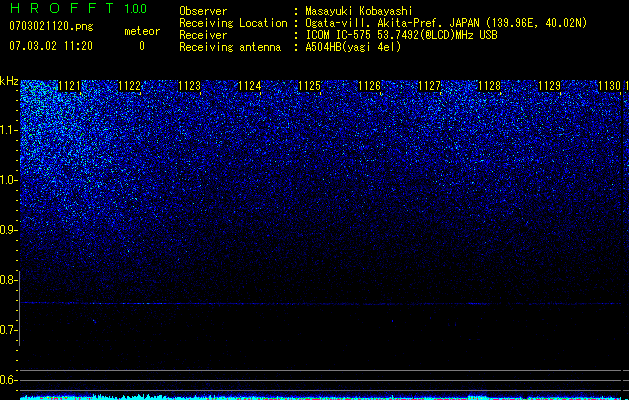Select the filename 0703021120.png
This screenshot has width=629, height=400.
click(51, 27)
